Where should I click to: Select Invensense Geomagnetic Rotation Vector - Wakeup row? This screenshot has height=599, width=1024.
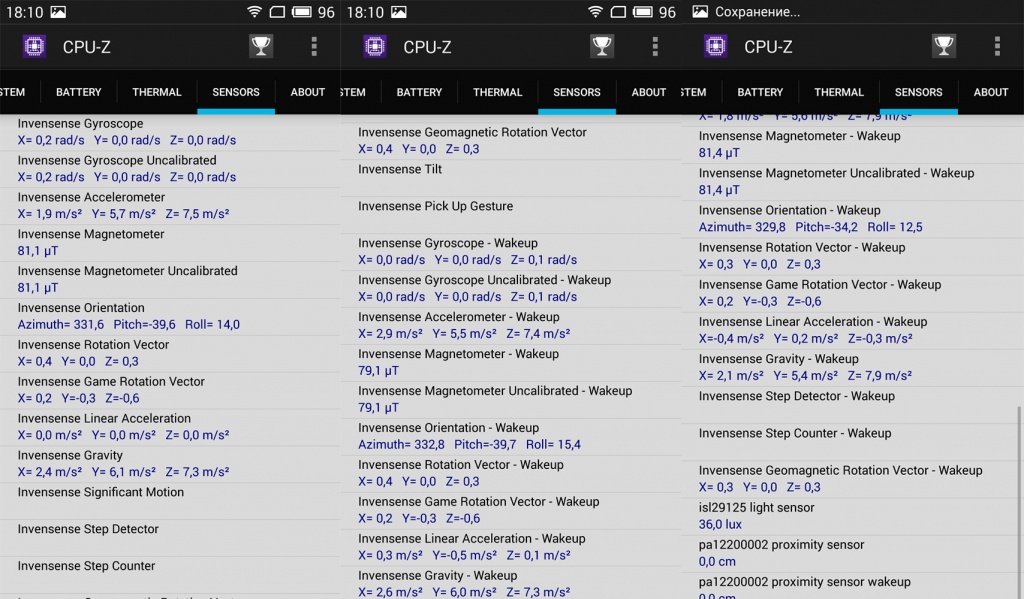(x=853, y=479)
